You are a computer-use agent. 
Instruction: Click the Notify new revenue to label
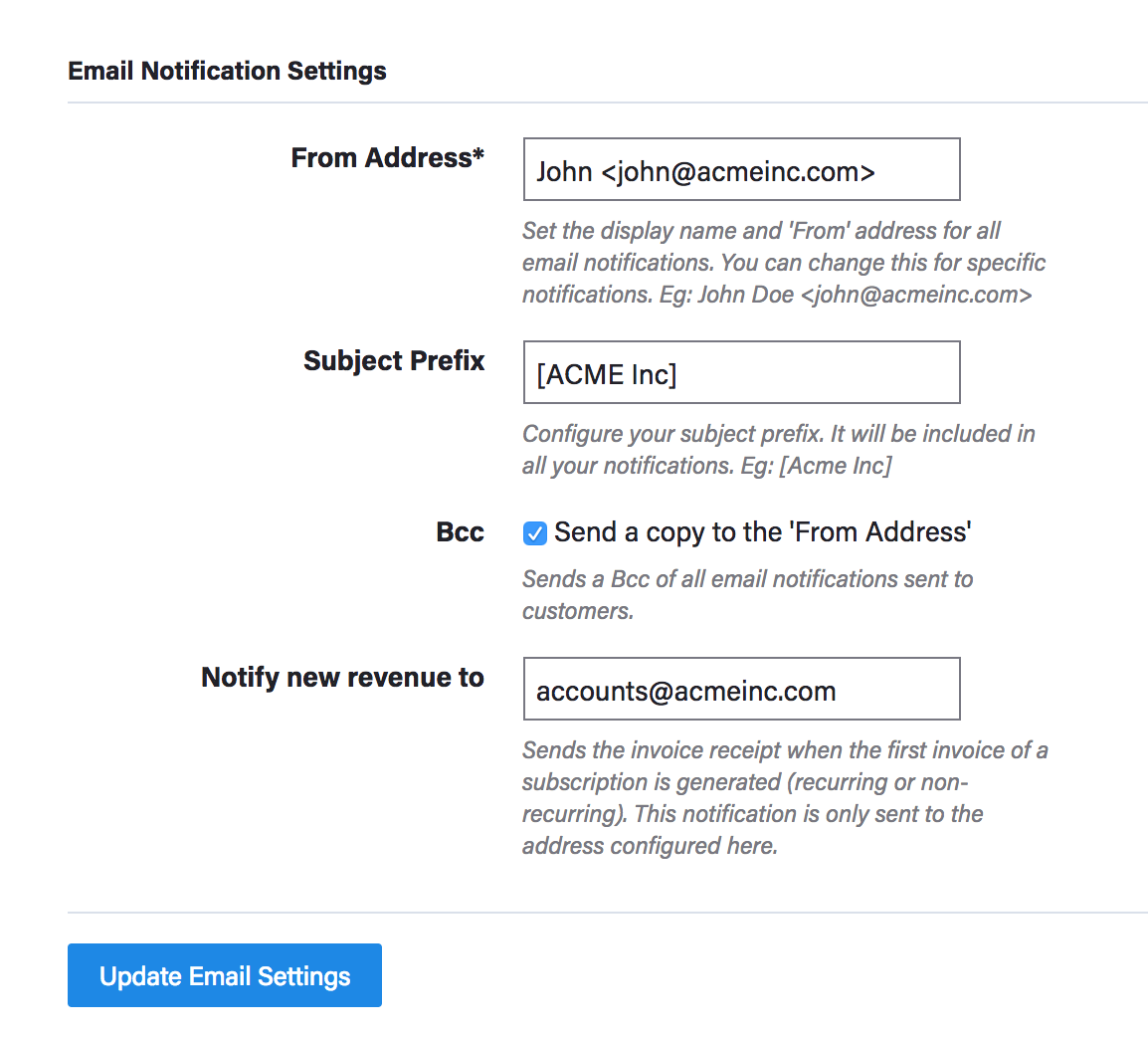[342, 678]
